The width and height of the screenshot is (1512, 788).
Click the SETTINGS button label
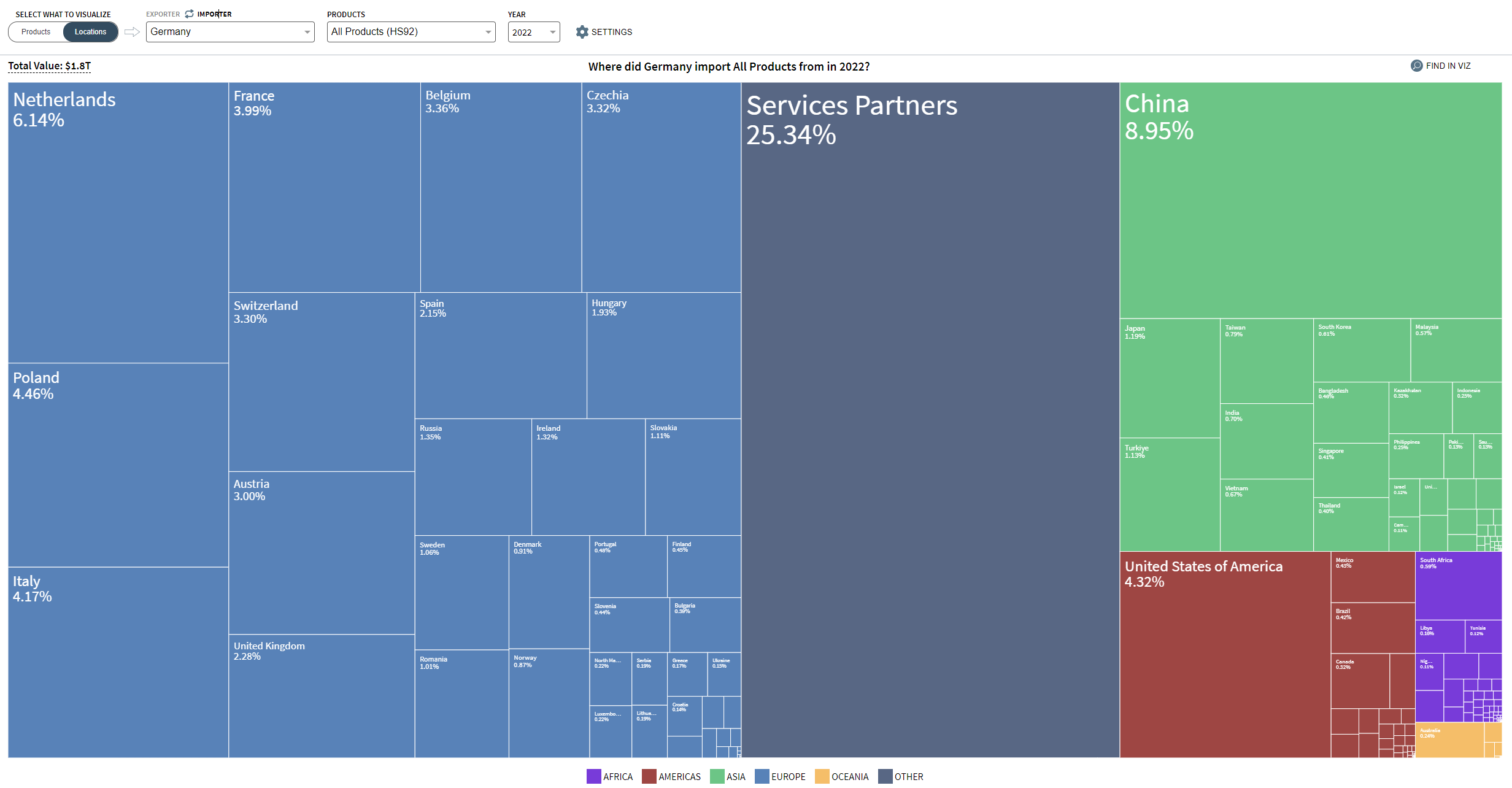pyautogui.click(x=611, y=32)
